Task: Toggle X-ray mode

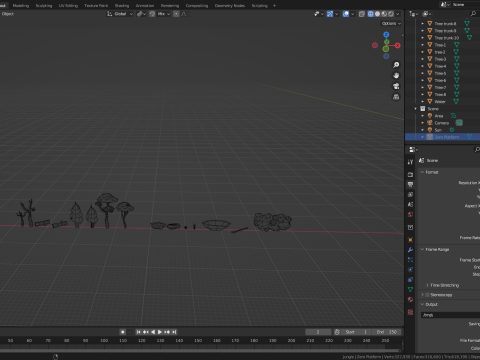Action: click(362, 14)
